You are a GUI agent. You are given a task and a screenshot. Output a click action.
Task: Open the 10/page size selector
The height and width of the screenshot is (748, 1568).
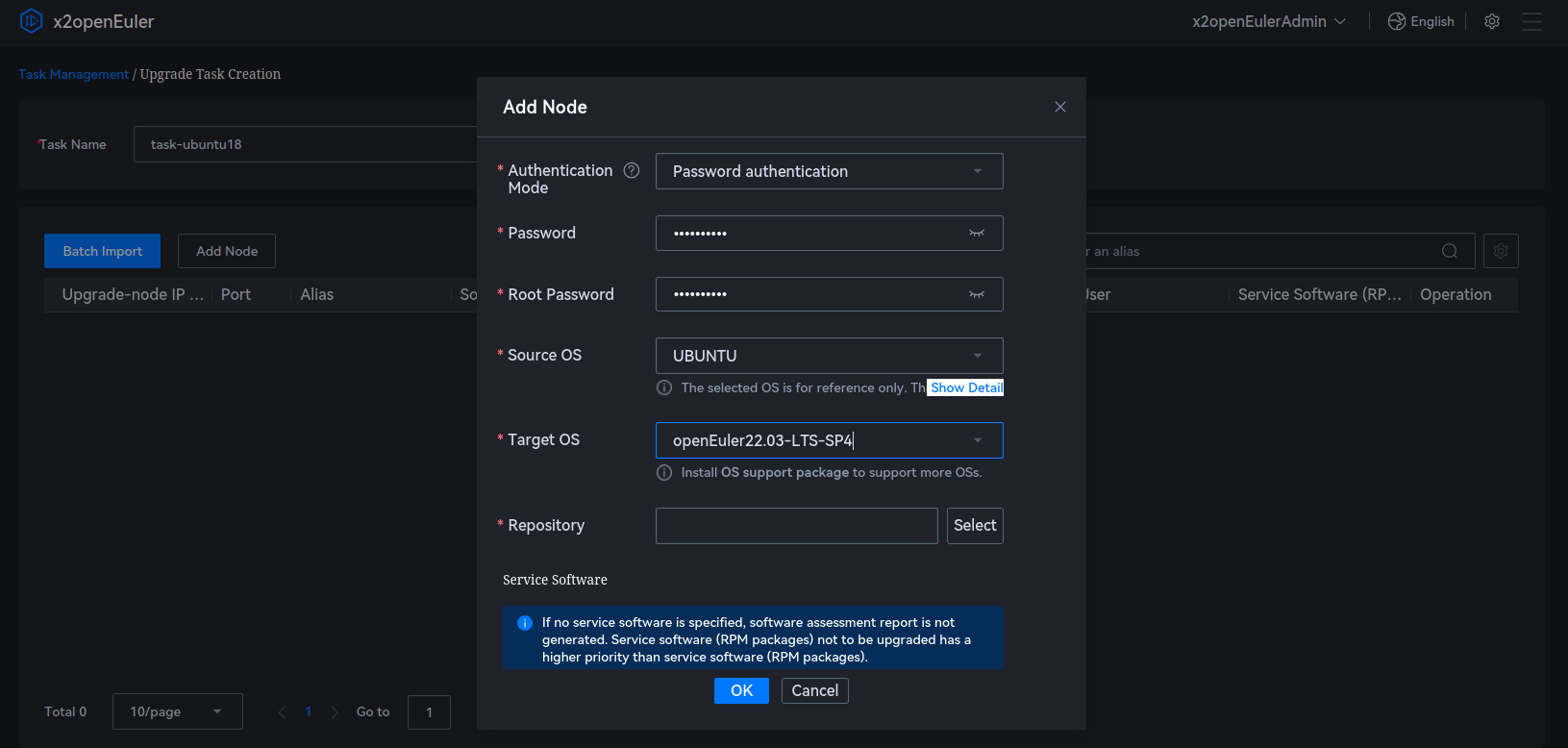(177, 711)
